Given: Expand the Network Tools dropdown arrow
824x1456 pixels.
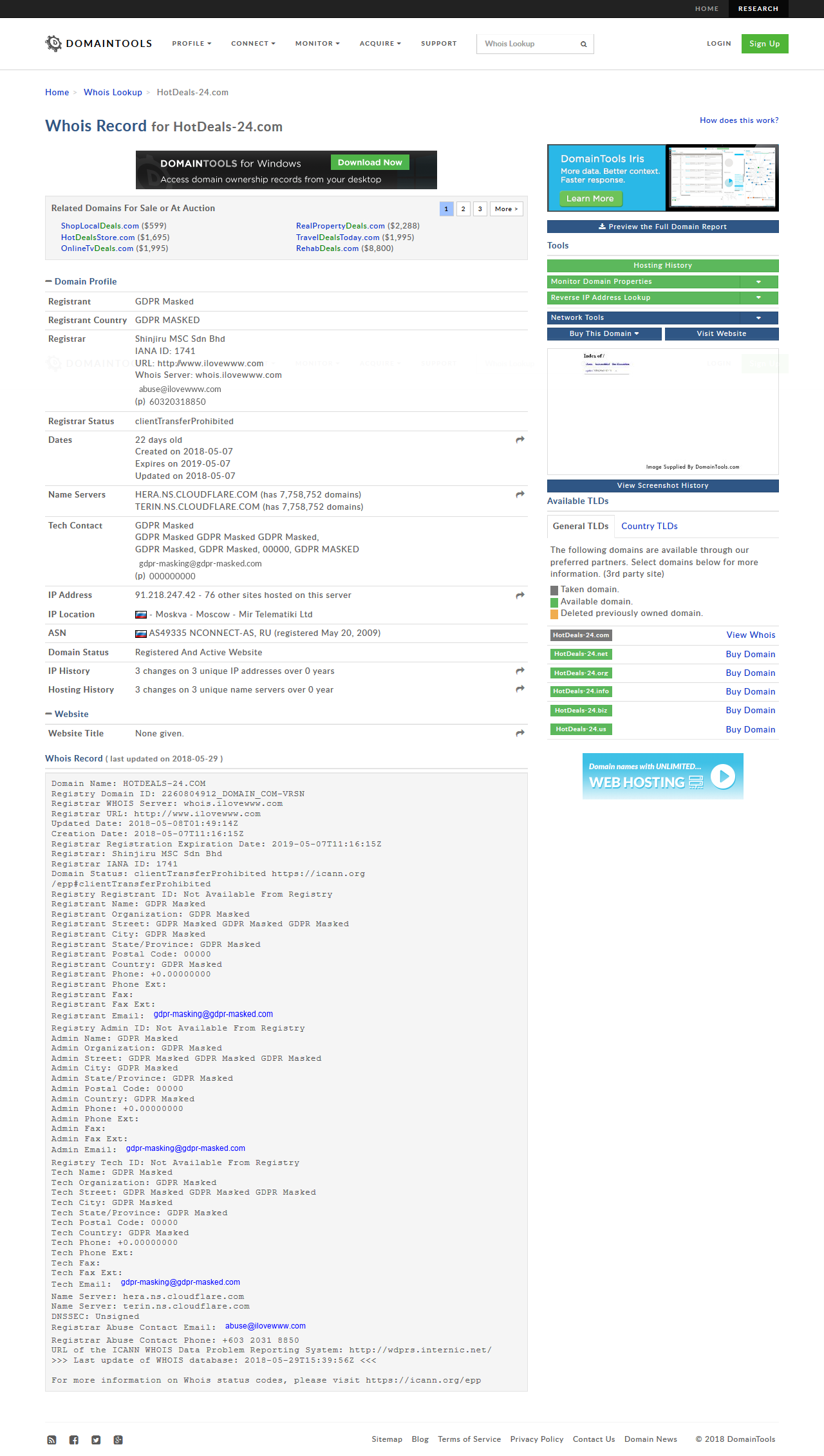Looking at the screenshot, I should 758,317.
